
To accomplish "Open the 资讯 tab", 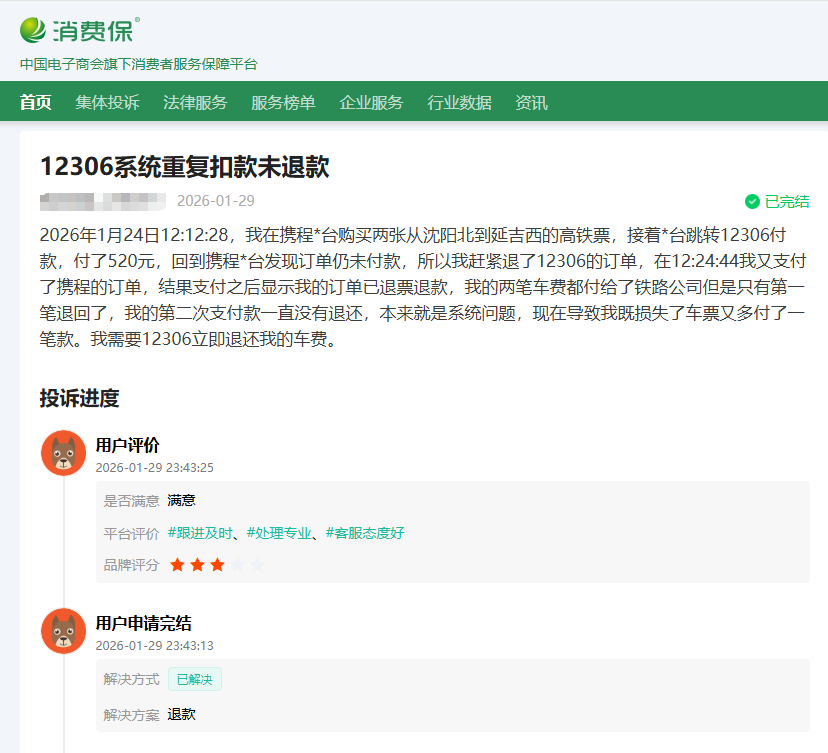I will click(531, 102).
